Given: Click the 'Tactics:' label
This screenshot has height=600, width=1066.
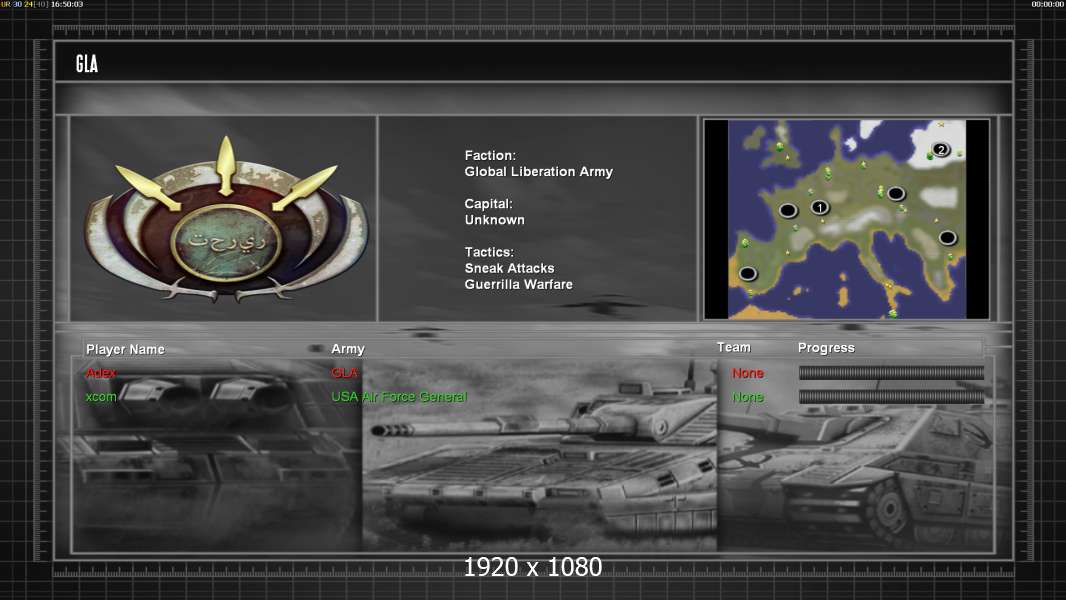Looking at the screenshot, I should tap(489, 252).
